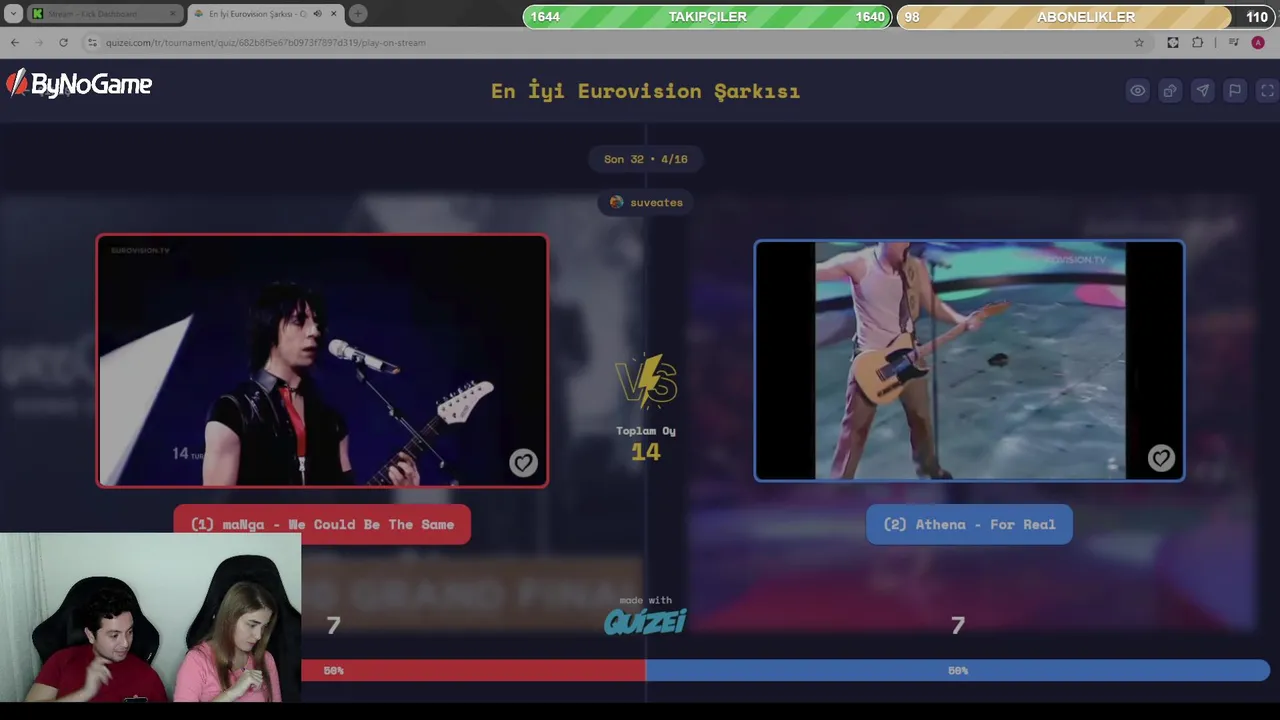
Task: Click the red 50% vote bar
Action: [x=473, y=671]
